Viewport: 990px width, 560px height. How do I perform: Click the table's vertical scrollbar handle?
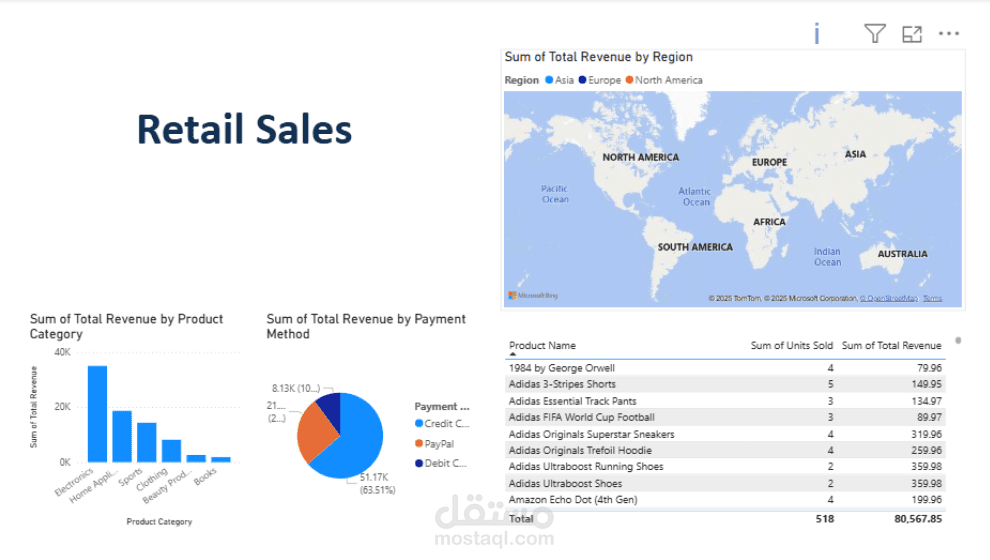(x=958, y=340)
